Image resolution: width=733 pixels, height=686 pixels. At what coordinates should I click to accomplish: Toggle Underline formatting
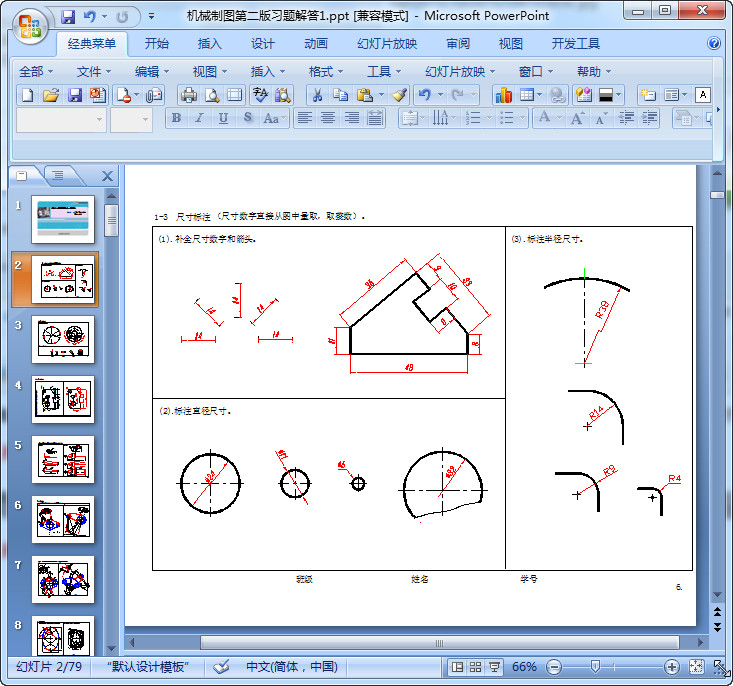[x=223, y=118]
